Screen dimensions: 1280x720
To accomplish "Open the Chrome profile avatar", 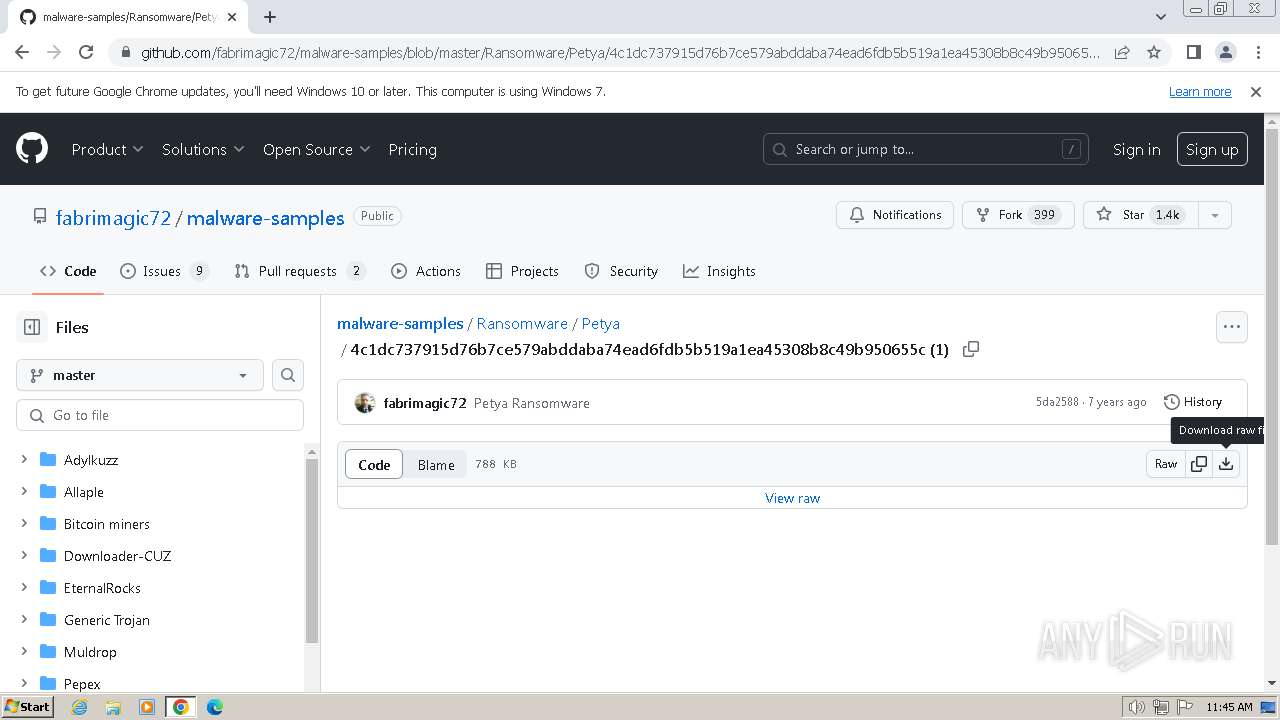I will pos(1225,52).
